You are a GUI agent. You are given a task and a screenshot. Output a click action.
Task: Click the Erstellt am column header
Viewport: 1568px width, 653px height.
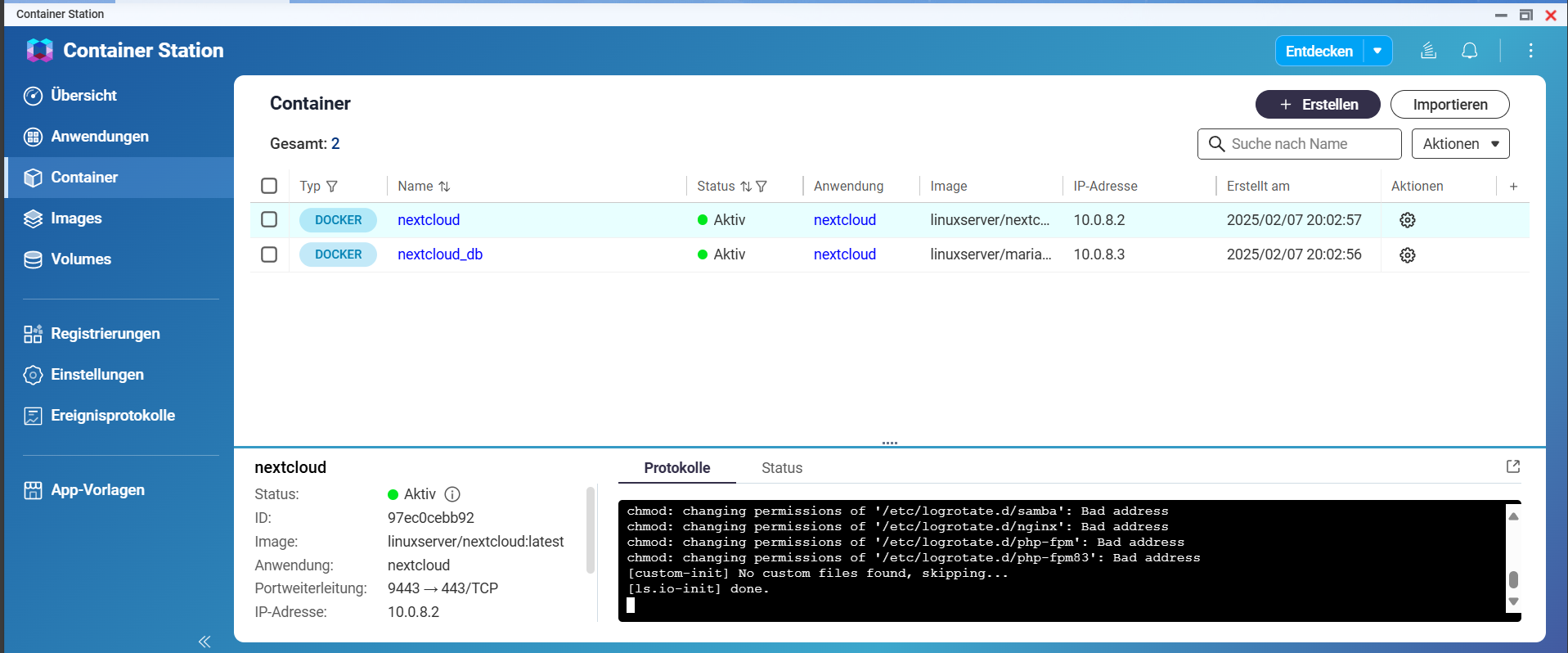pos(1258,187)
